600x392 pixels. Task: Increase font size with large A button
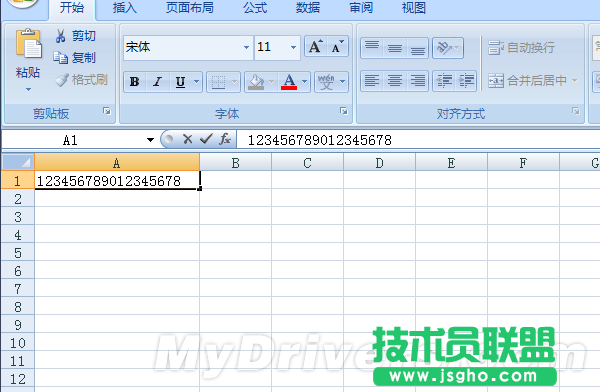click(x=315, y=47)
